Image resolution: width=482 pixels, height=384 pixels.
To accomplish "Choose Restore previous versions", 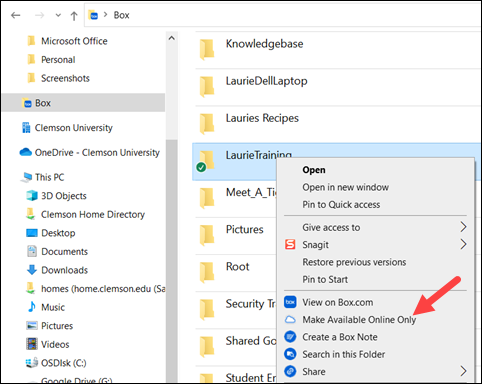I will pos(354,262).
